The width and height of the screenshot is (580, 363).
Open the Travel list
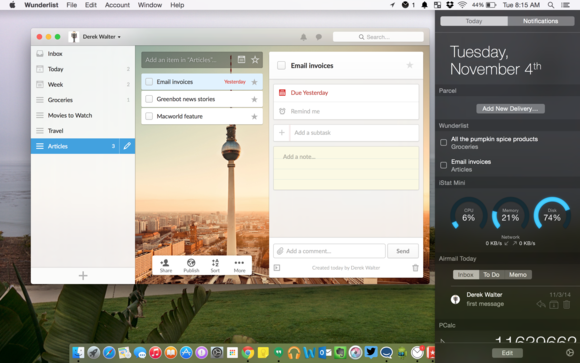coord(83,131)
